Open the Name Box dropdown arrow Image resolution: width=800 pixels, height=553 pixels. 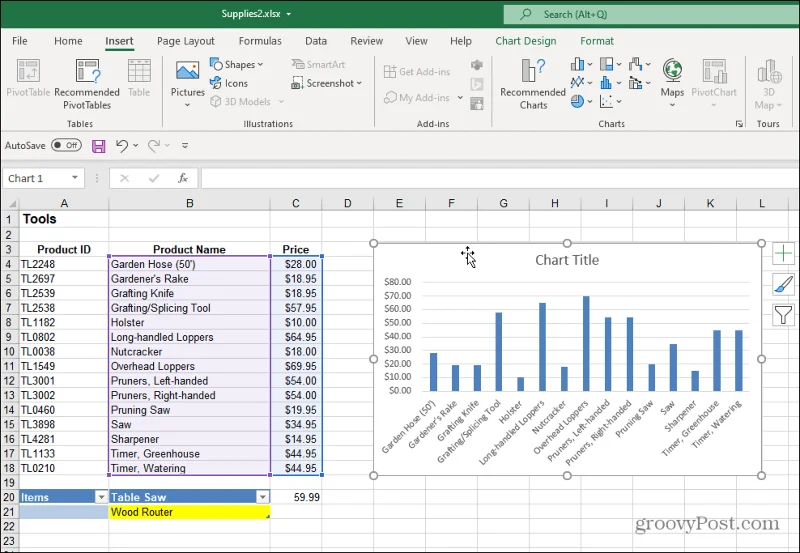(75, 178)
